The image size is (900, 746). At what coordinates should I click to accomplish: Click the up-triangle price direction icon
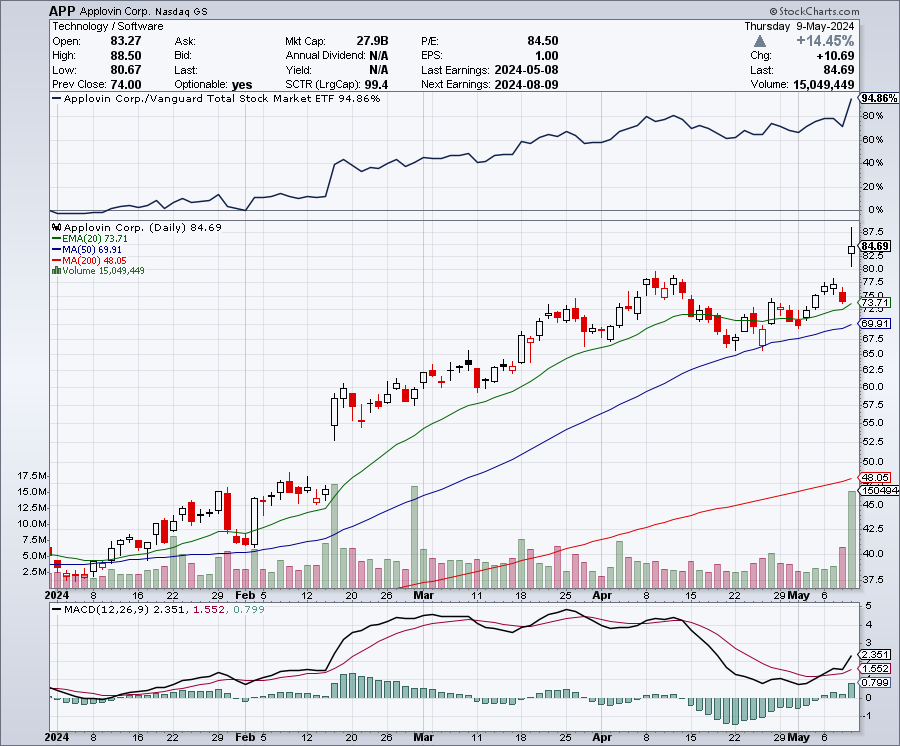click(x=760, y=41)
